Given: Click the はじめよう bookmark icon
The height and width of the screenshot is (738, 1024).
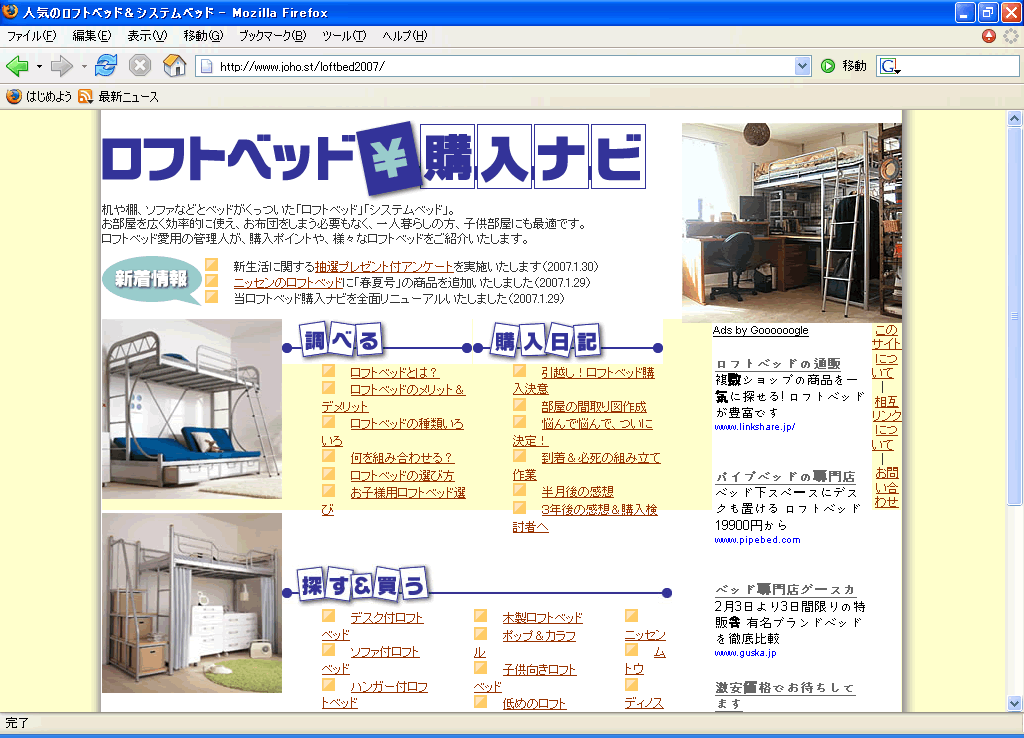Looking at the screenshot, I should tap(14, 97).
